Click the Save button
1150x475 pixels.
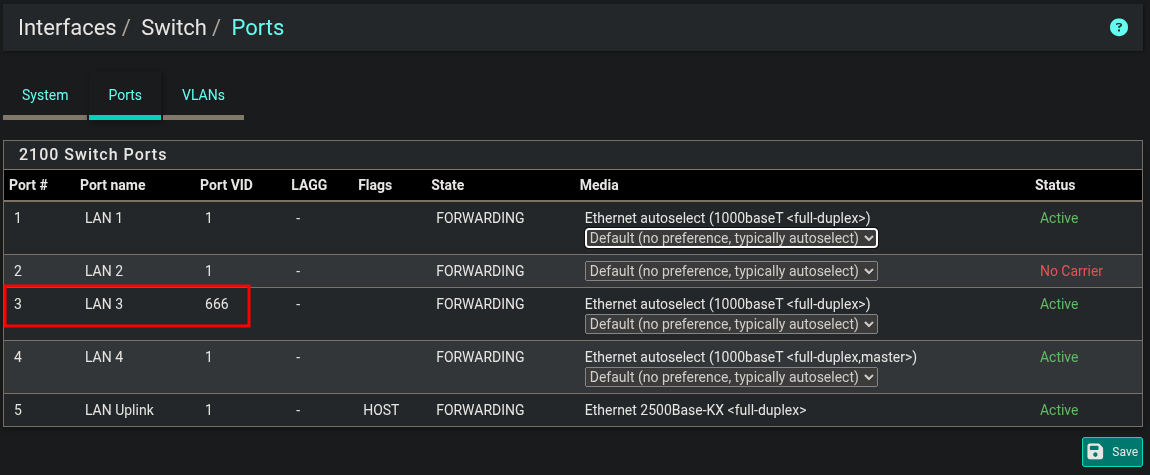tap(1112, 452)
